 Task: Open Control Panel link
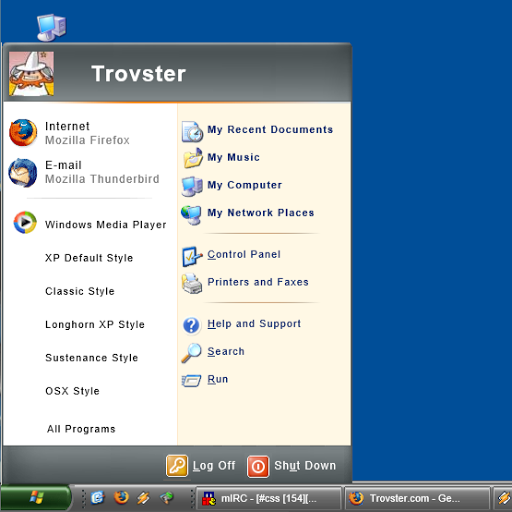(244, 255)
